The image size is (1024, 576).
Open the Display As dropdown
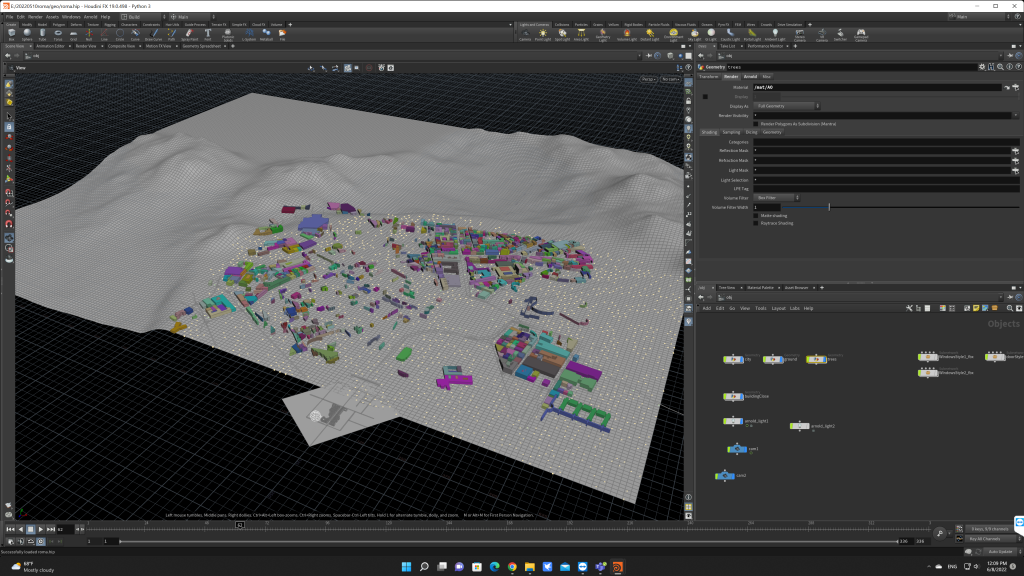coord(788,105)
